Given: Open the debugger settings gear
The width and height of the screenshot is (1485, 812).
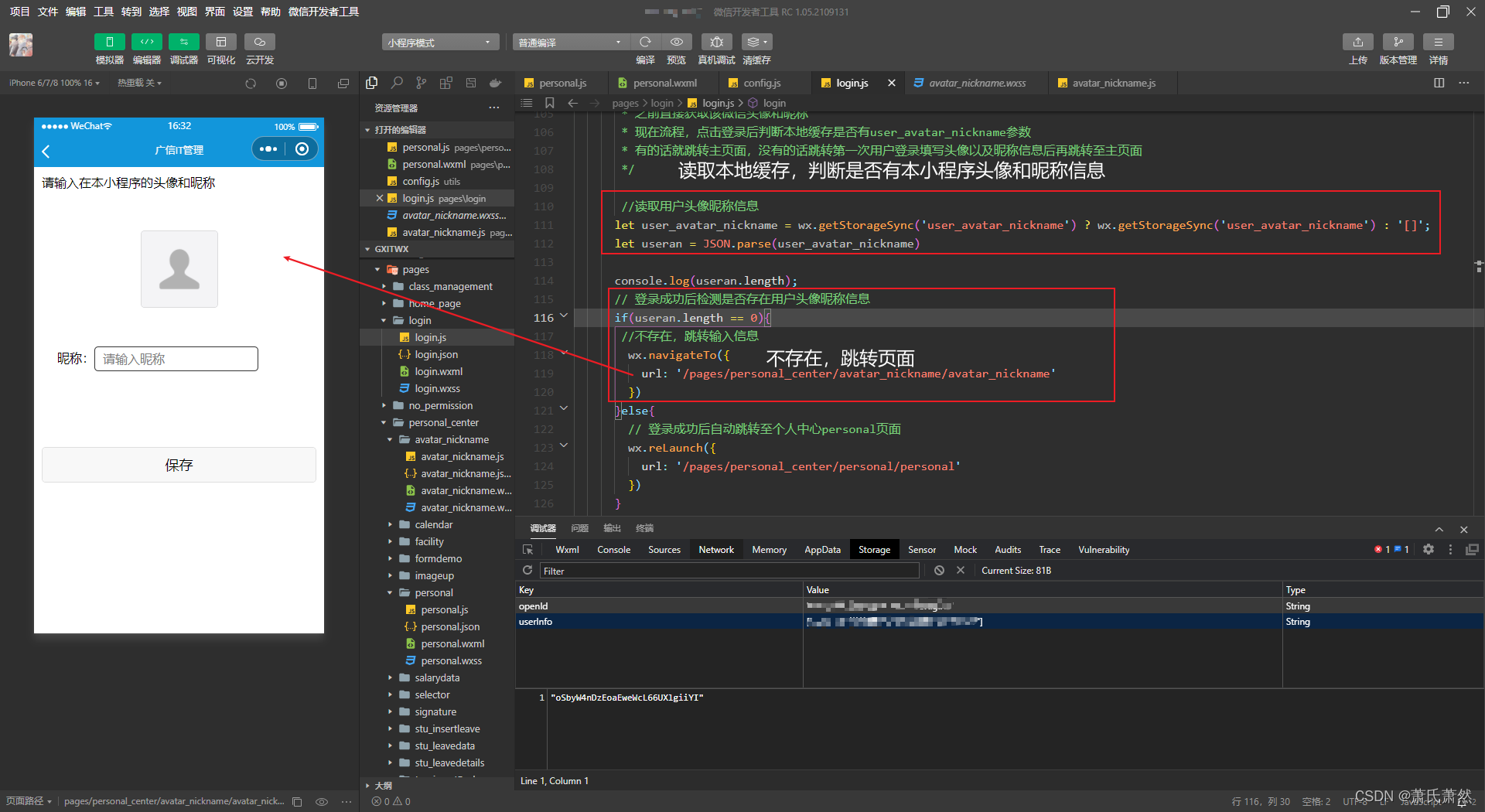Looking at the screenshot, I should (x=1429, y=549).
